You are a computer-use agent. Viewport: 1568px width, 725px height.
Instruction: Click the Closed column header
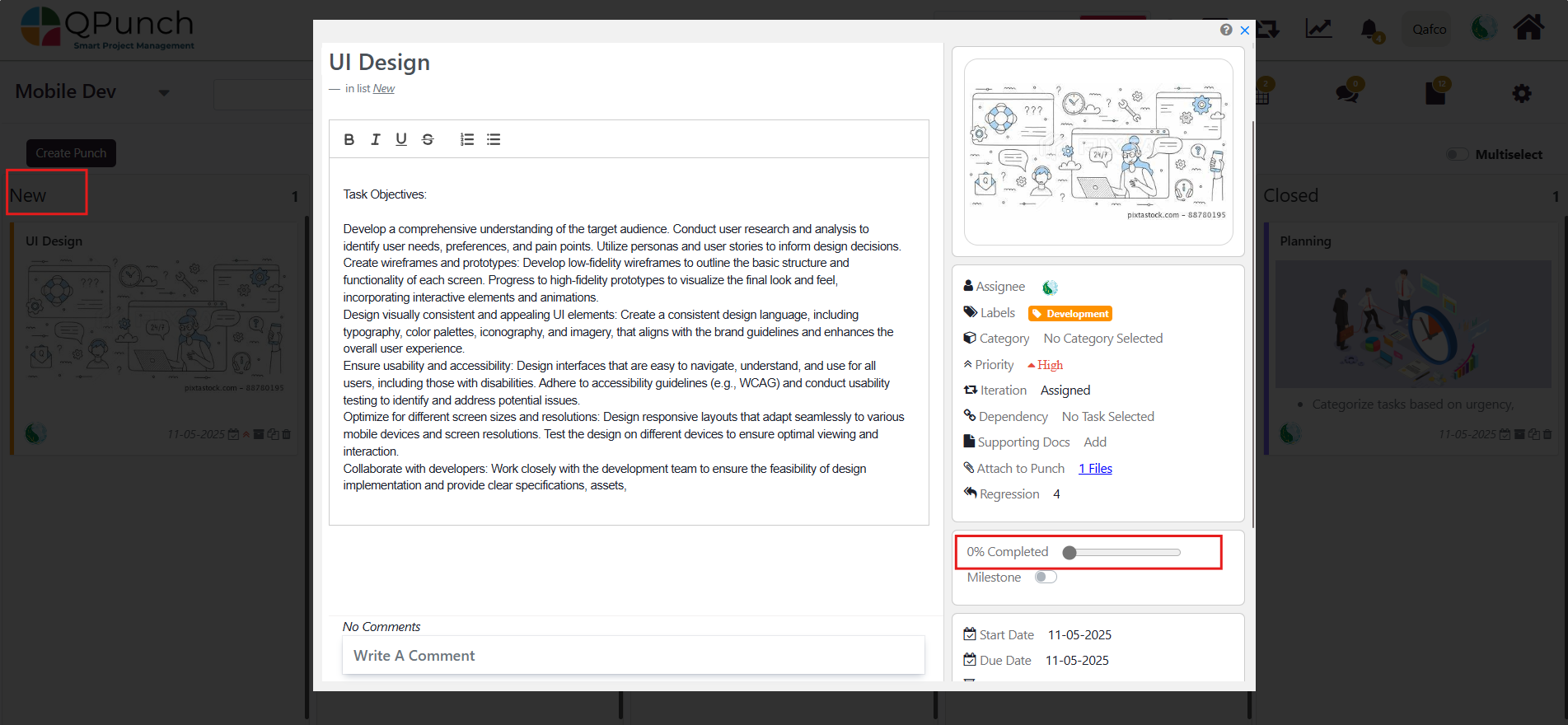click(1291, 195)
